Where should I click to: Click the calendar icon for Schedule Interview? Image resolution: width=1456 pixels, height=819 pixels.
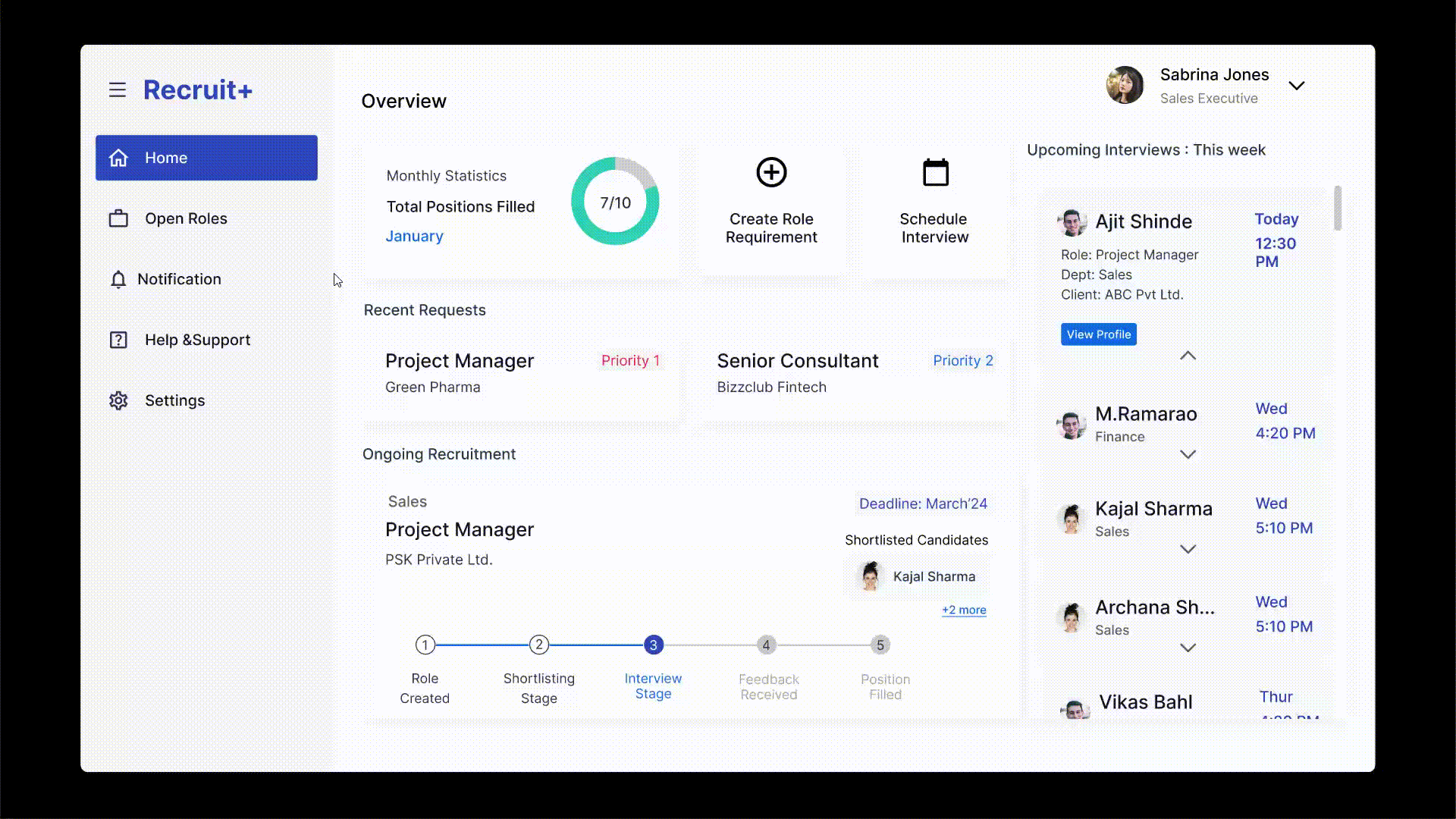click(935, 173)
